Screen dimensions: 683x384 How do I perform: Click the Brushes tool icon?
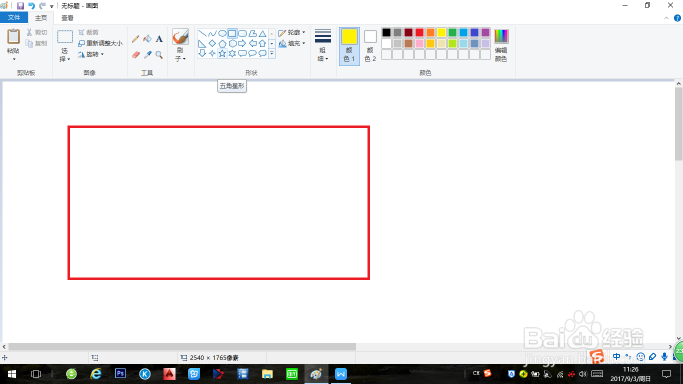180,37
